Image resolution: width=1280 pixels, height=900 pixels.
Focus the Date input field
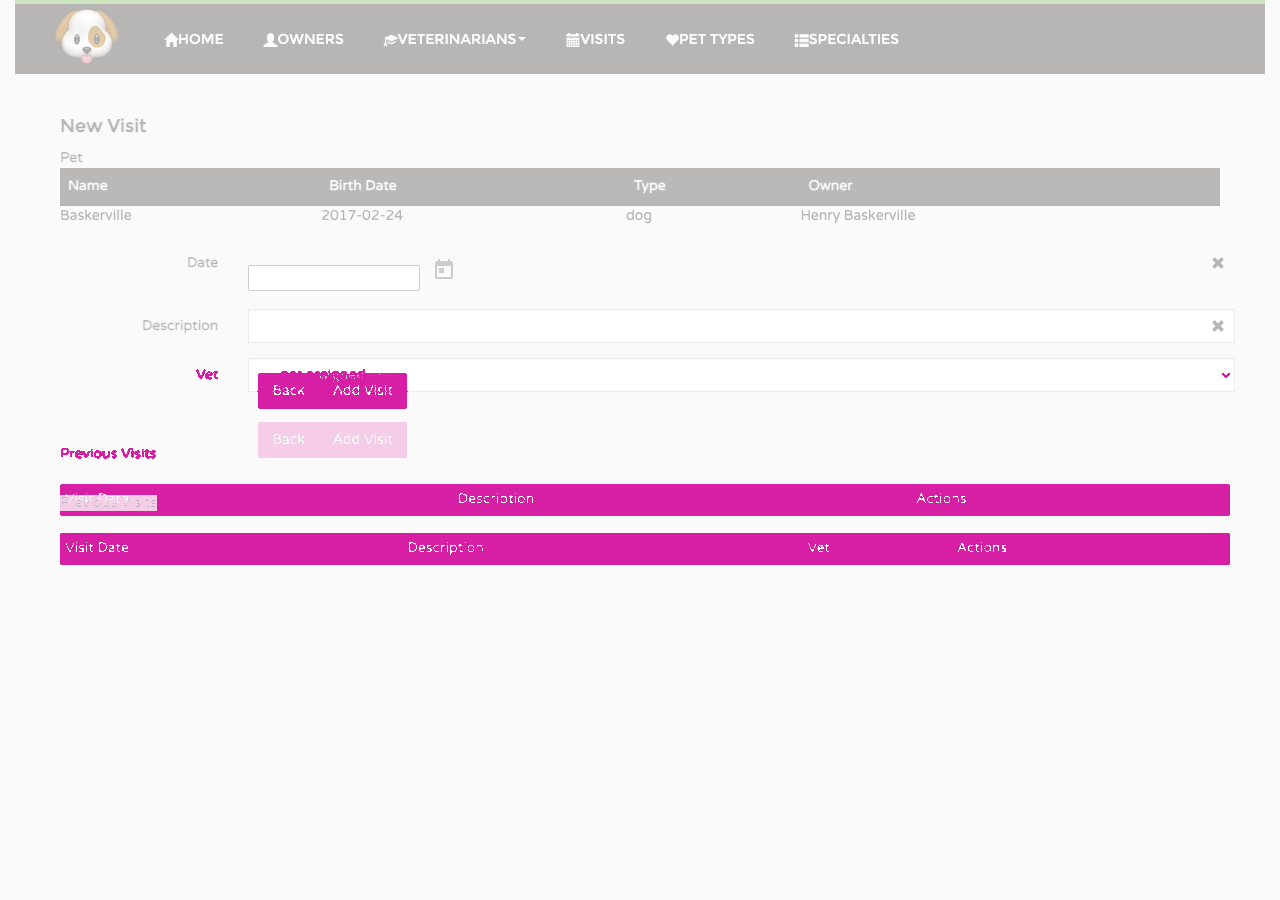[334, 278]
